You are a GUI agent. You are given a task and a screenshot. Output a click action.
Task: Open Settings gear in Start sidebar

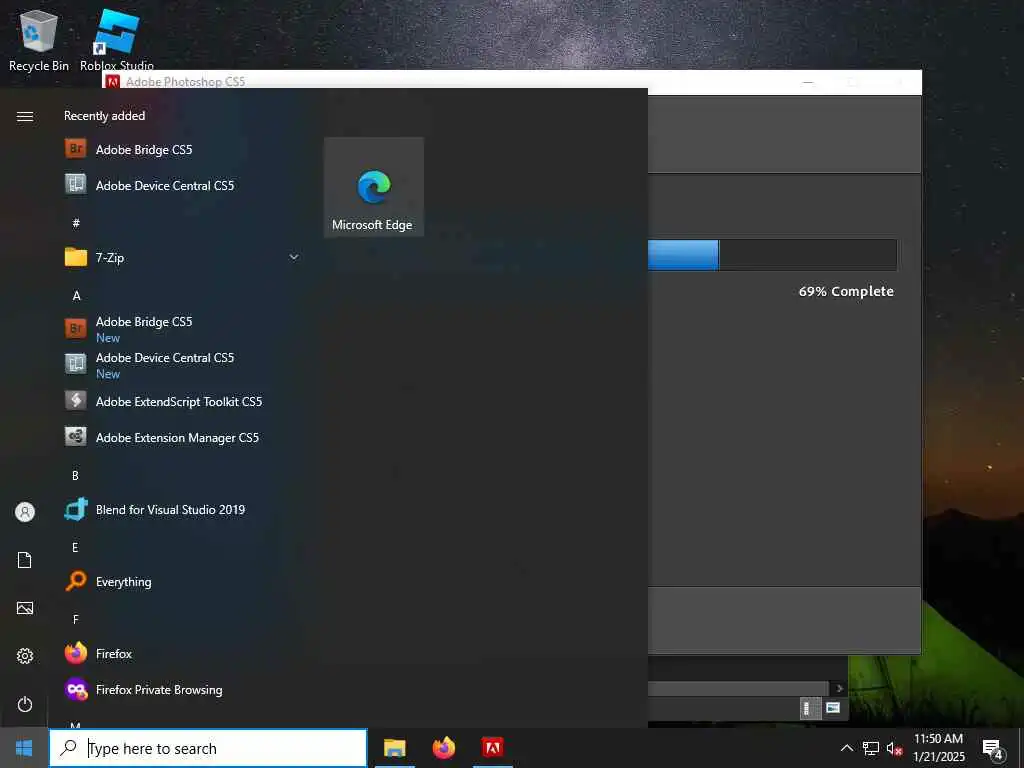(x=25, y=656)
